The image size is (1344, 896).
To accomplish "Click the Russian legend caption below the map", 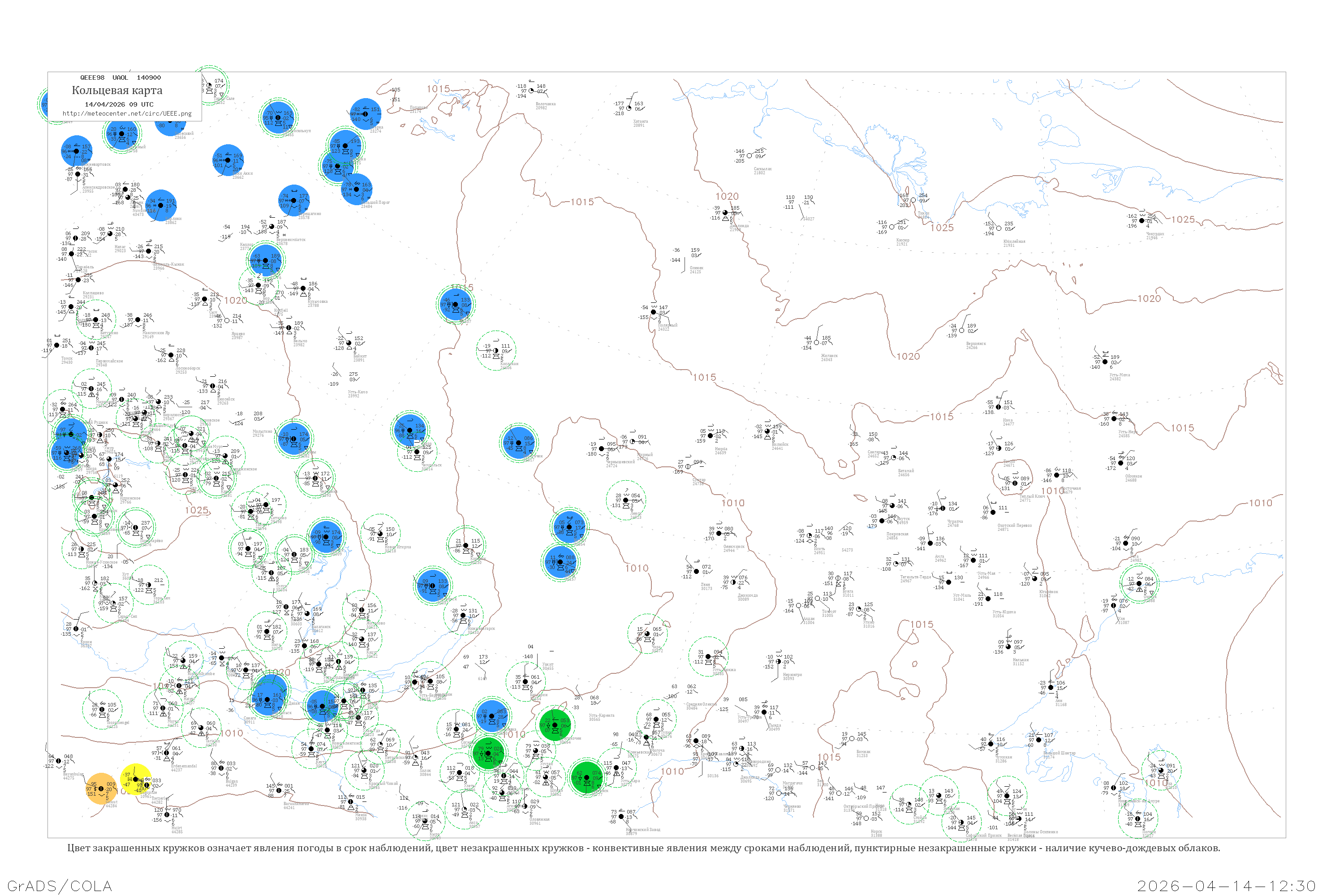I will pyautogui.click(x=643, y=848).
